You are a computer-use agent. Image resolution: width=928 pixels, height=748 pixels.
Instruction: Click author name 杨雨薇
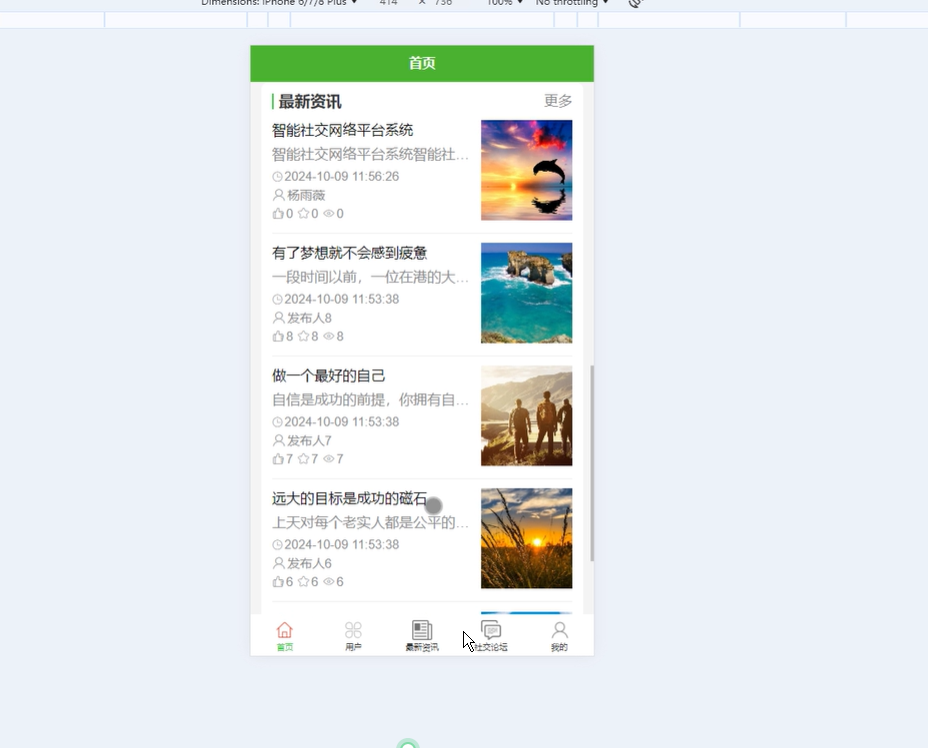(x=306, y=195)
